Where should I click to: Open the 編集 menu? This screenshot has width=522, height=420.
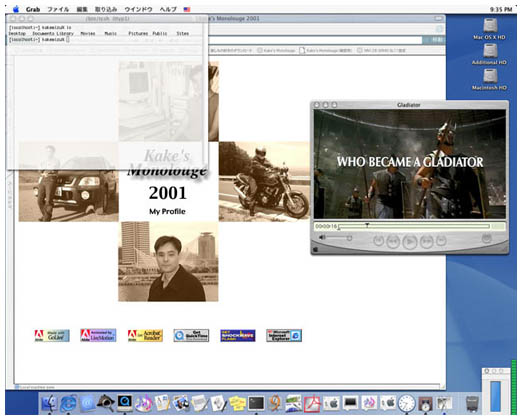coord(82,9)
